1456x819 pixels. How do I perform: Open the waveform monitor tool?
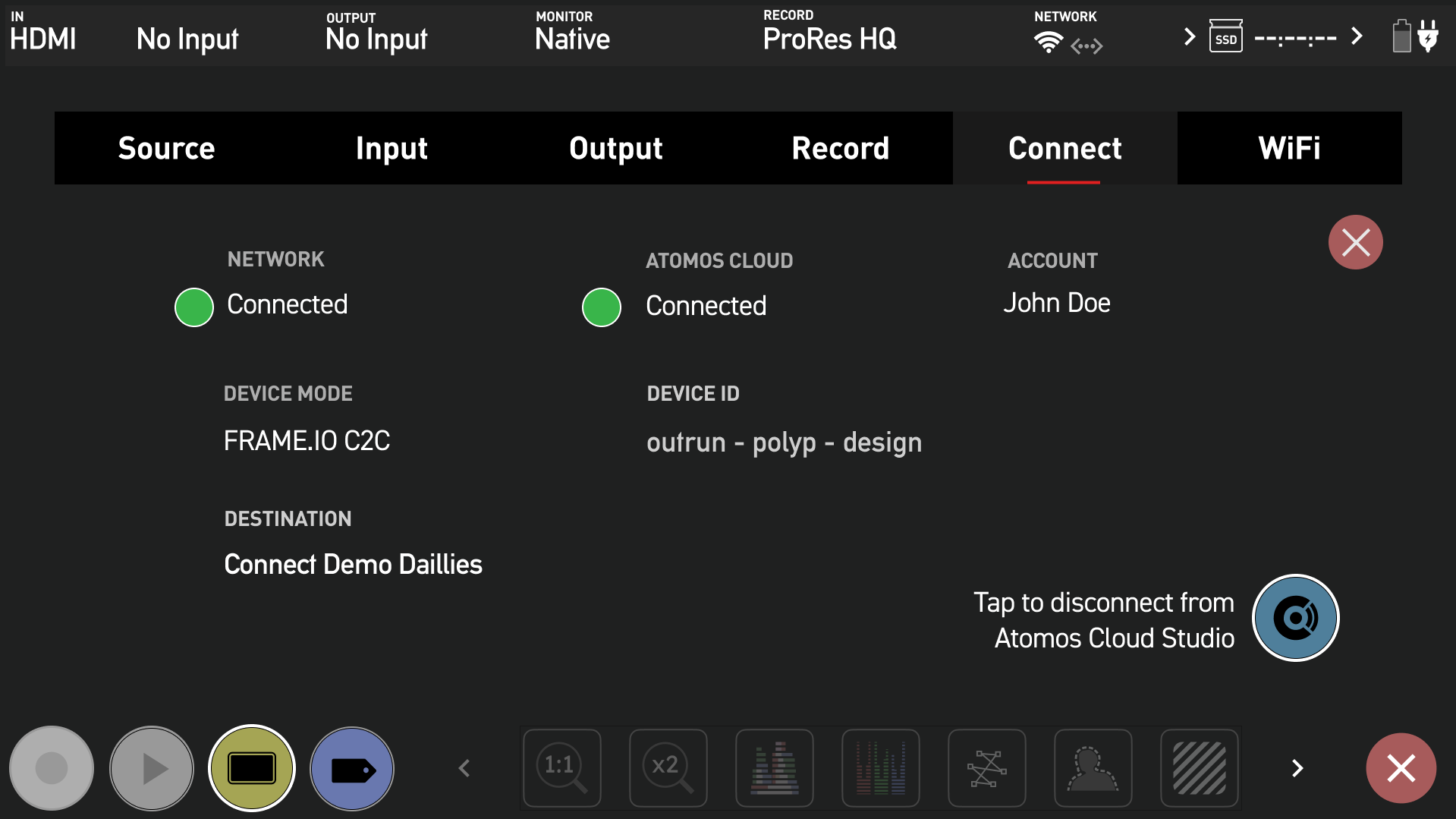pyautogui.click(x=775, y=768)
